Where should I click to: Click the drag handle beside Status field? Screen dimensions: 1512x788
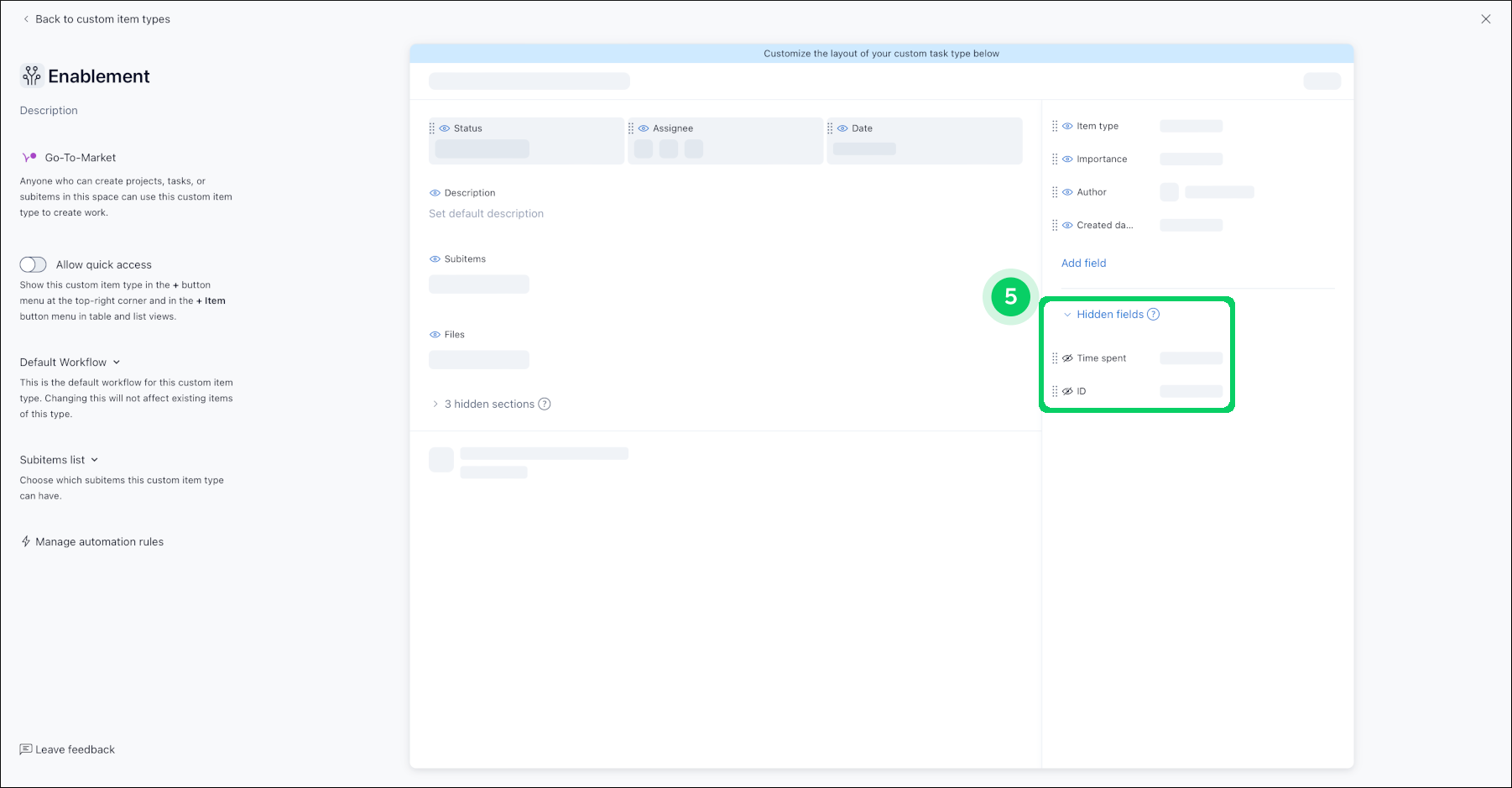click(x=432, y=128)
